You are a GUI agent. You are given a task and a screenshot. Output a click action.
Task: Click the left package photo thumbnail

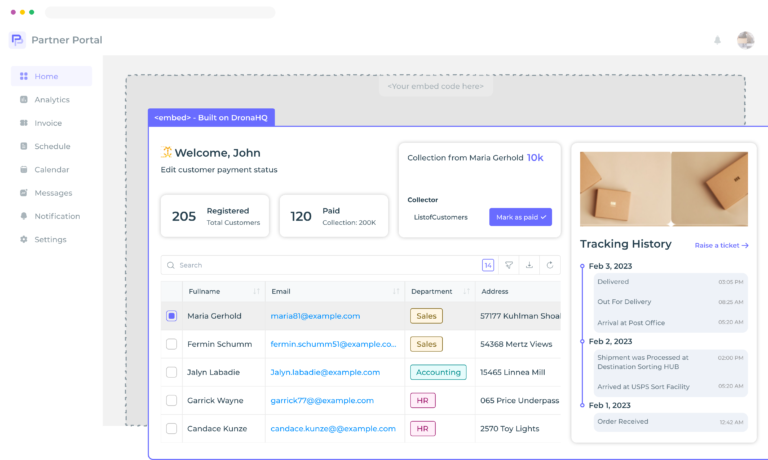point(625,189)
